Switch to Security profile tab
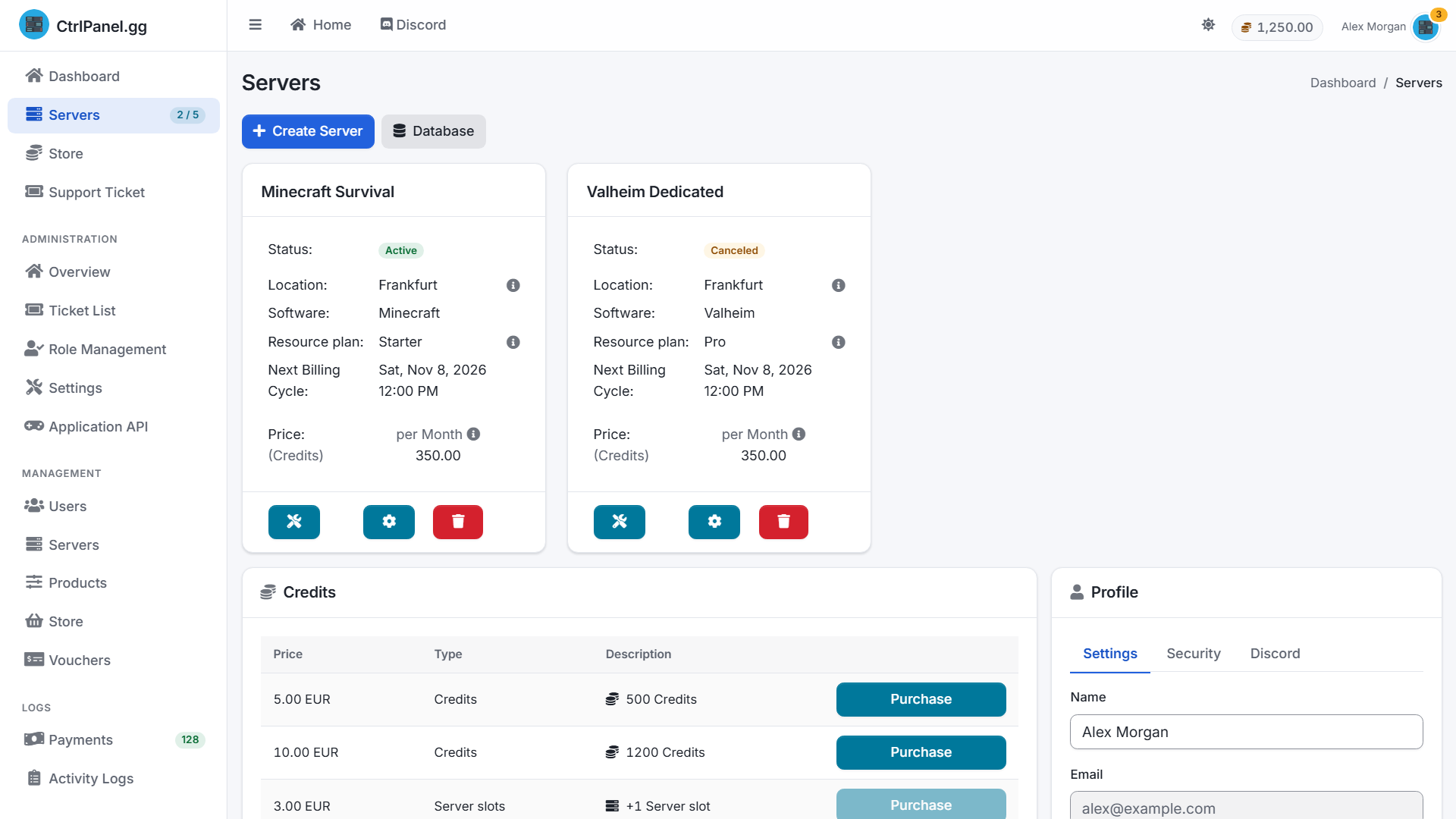Viewport: 1456px width, 819px height. coord(1194,654)
